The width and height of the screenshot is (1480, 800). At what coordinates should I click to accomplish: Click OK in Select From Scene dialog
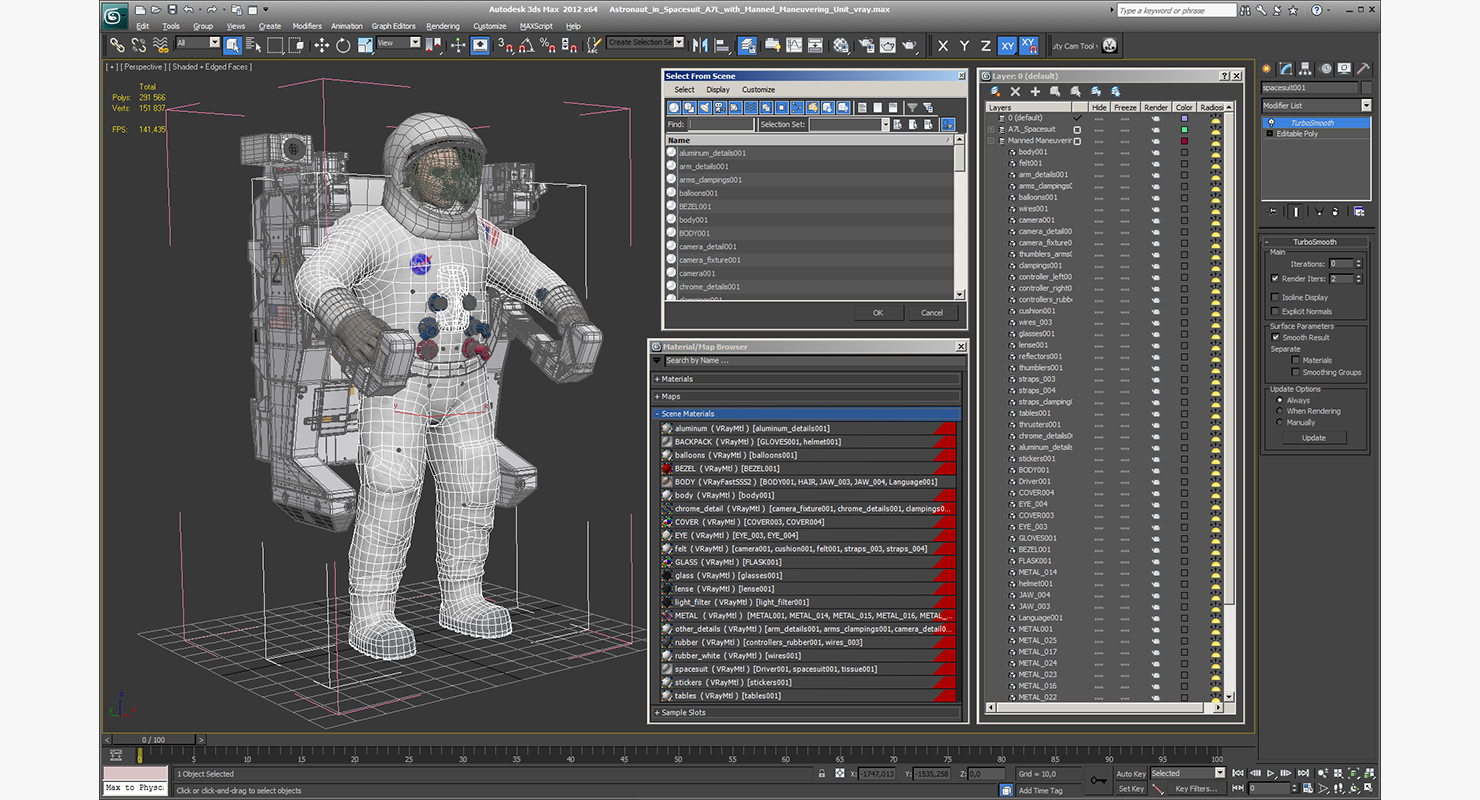pos(878,312)
